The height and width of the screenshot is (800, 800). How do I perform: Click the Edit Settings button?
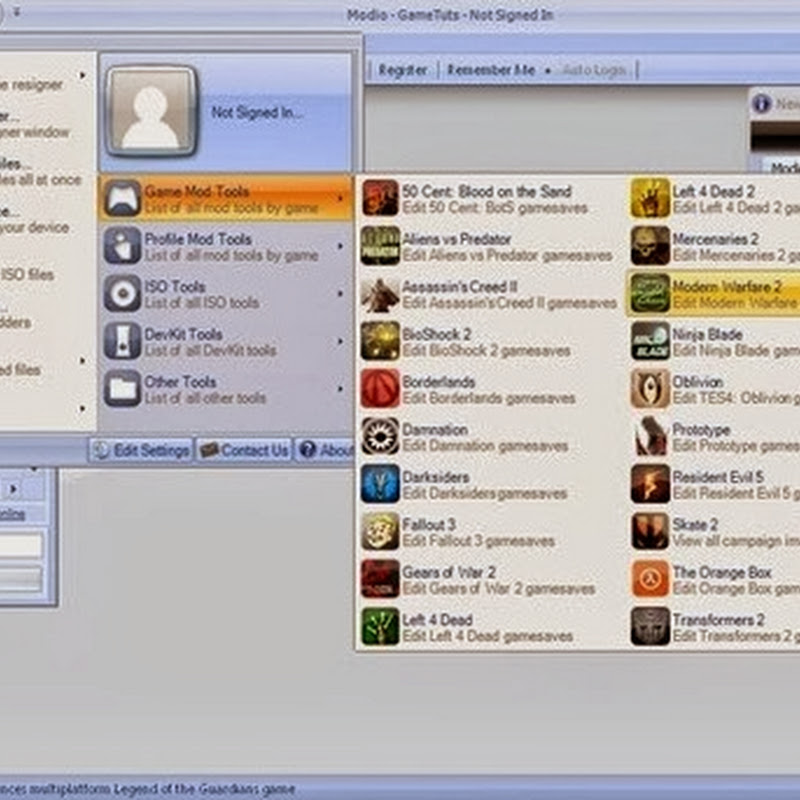point(141,450)
